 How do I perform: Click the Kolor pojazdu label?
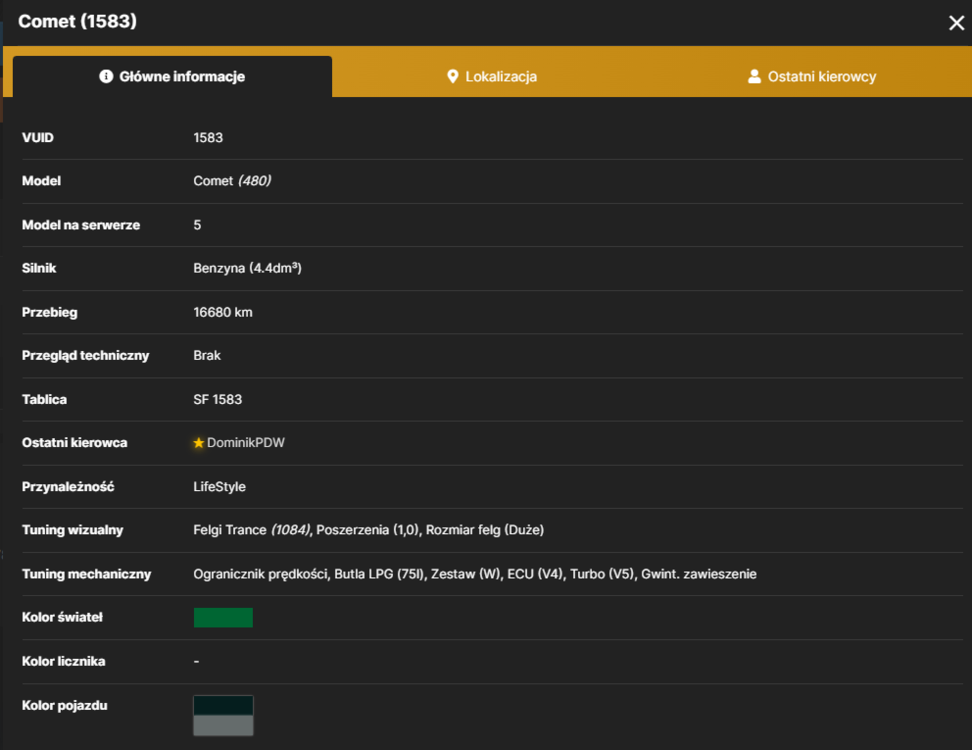[x=64, y=705]
